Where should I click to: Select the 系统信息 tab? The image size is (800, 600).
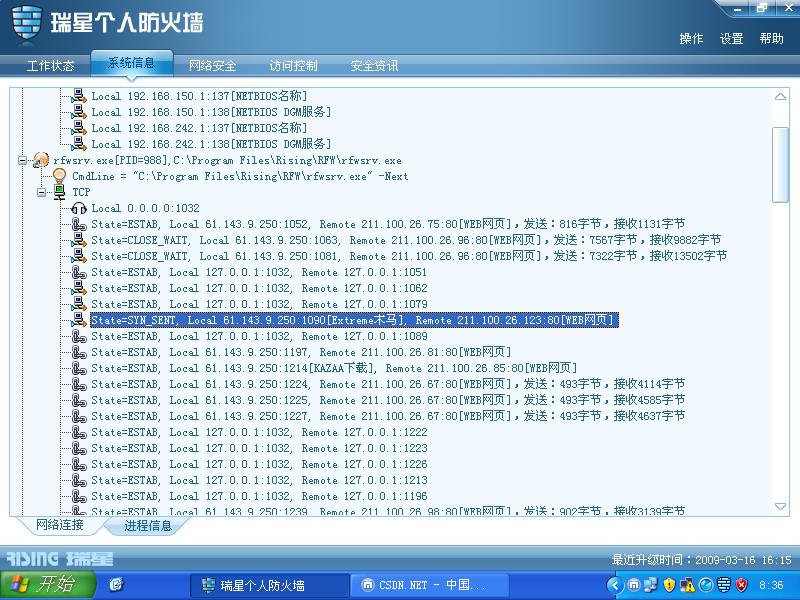click(131, 63)
